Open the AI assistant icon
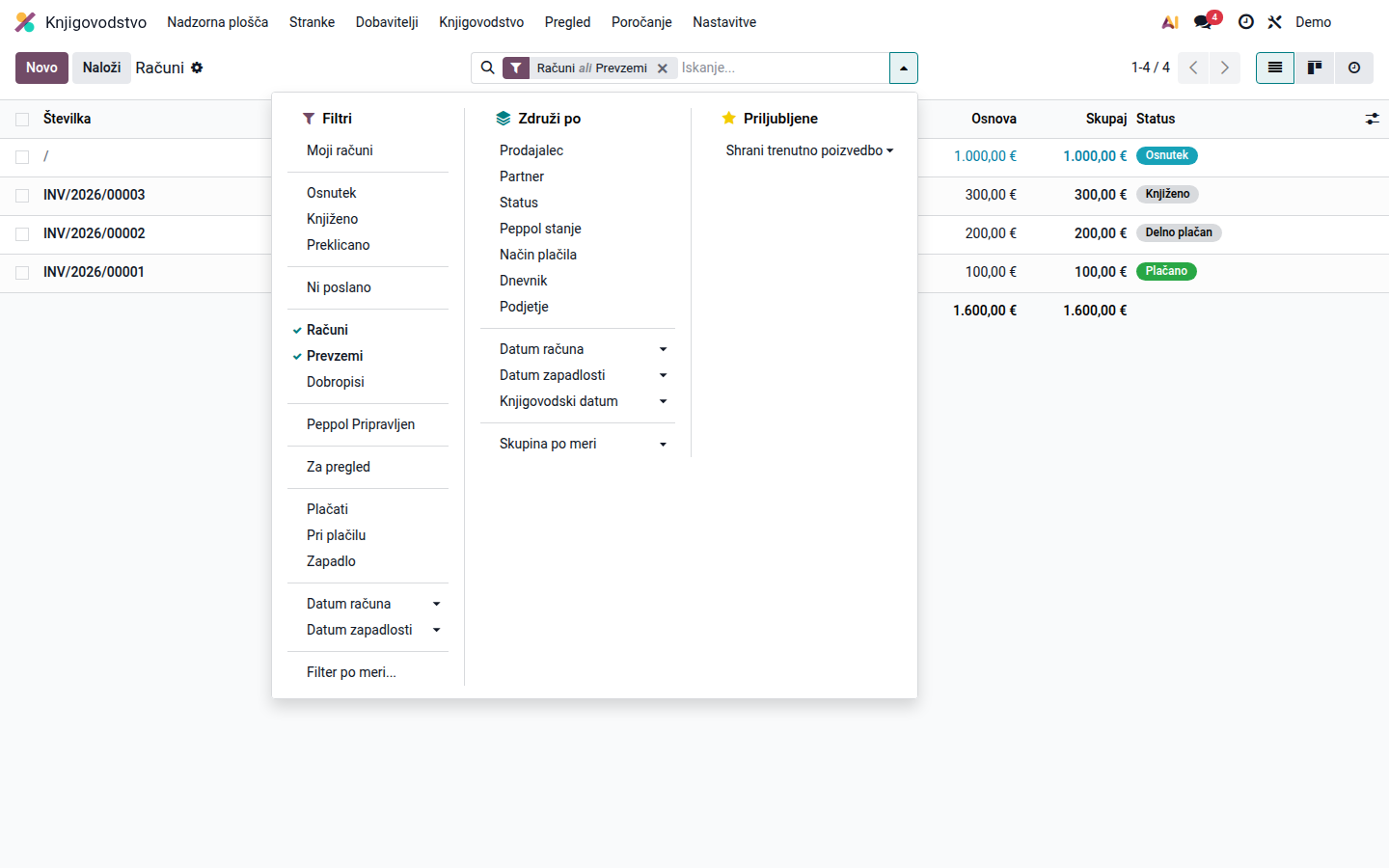The height and width of the screenshot is (868, 1389). pyautogui.click(x=1169, y=22)
